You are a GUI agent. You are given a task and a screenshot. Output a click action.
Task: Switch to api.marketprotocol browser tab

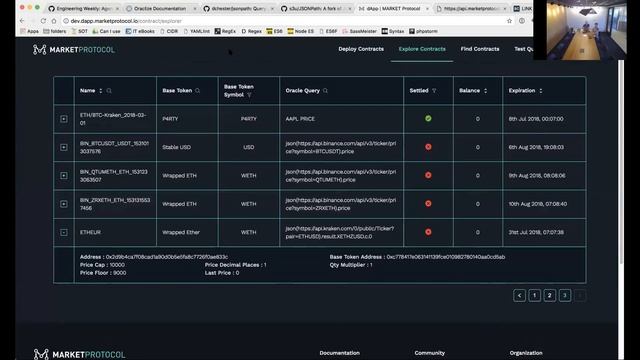click(x=471, y=8)
